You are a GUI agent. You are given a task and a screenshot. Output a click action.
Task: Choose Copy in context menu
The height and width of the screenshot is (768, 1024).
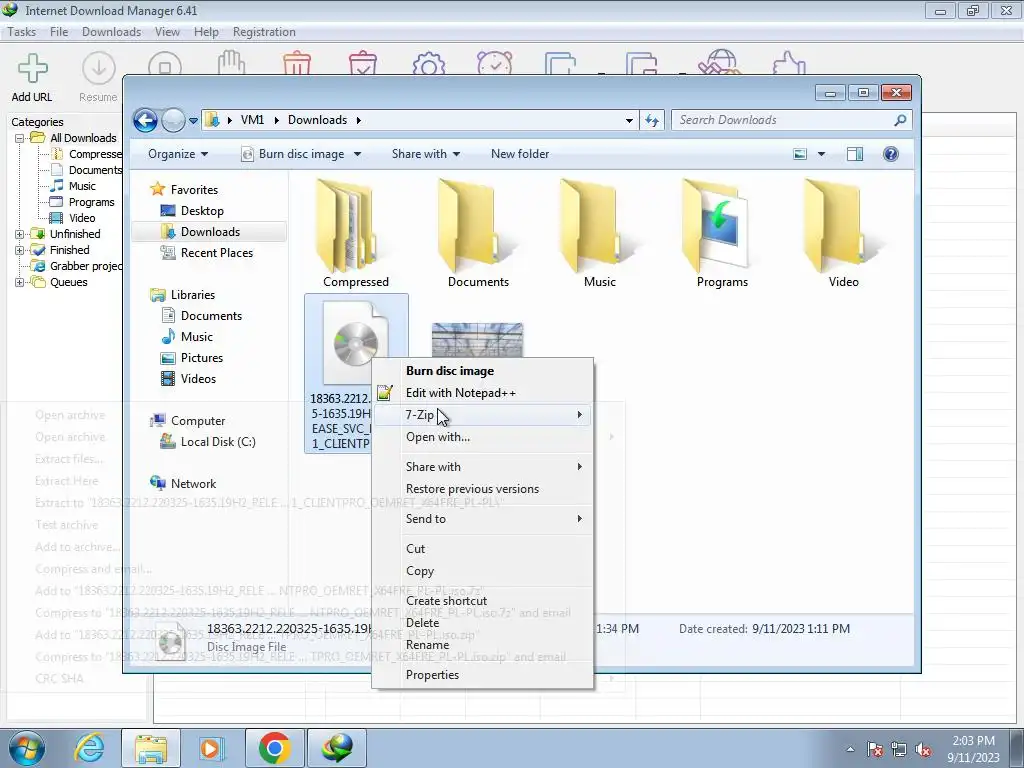pyautogui.click(x=483, y=571)
